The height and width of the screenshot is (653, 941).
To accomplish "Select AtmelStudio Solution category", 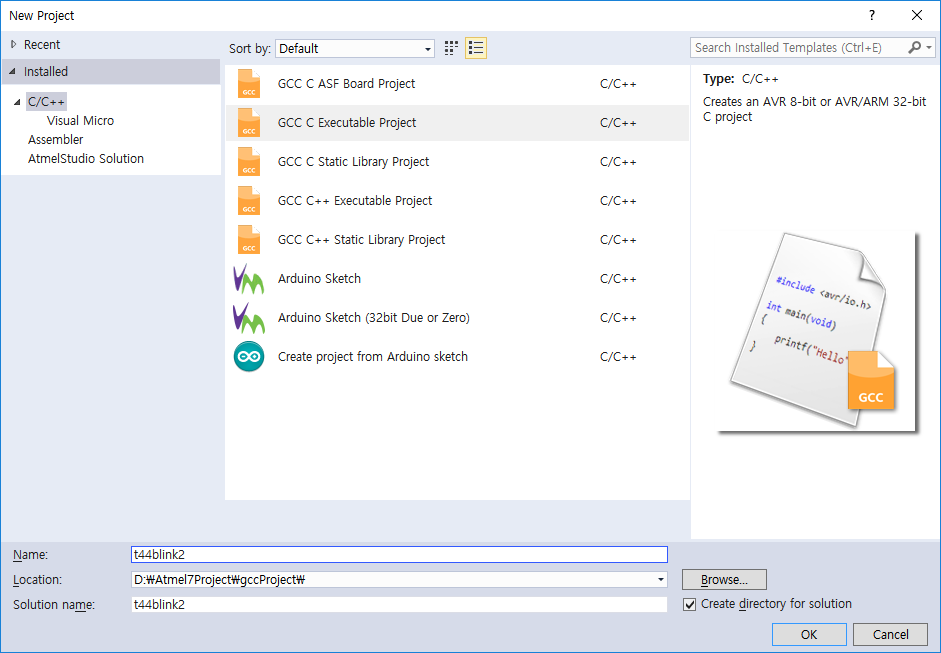I will [86, 159].
